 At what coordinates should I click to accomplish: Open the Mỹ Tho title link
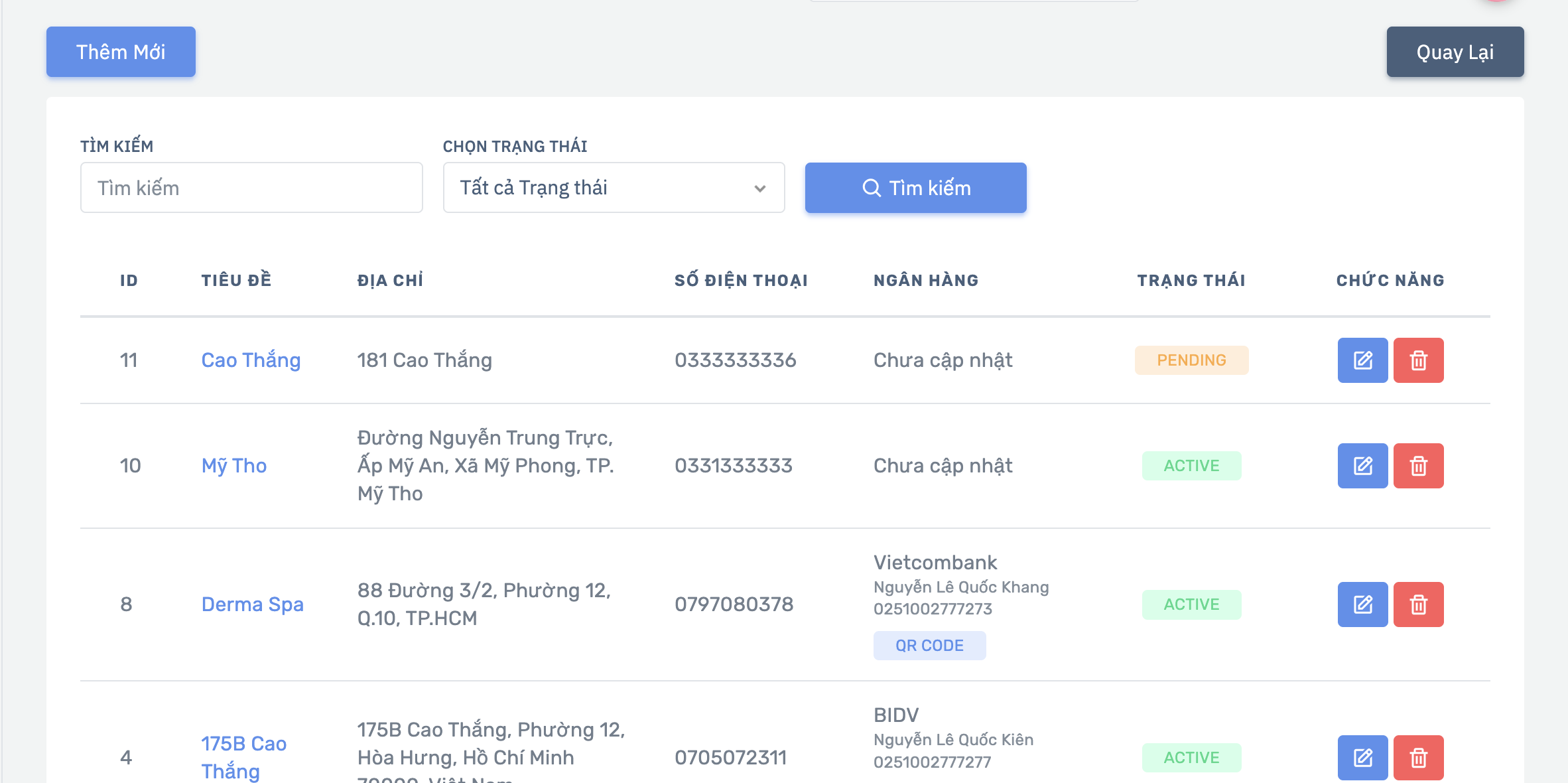pos(233,466)
